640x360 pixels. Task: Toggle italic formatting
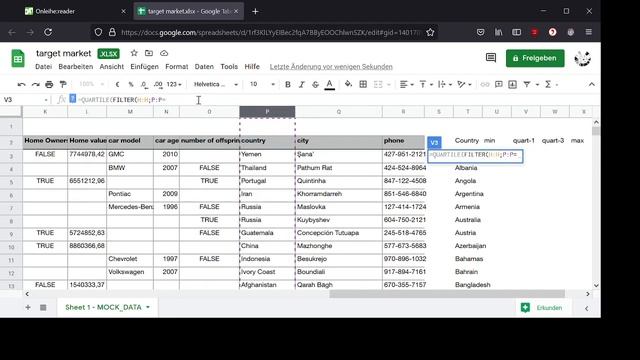(301, 84)
